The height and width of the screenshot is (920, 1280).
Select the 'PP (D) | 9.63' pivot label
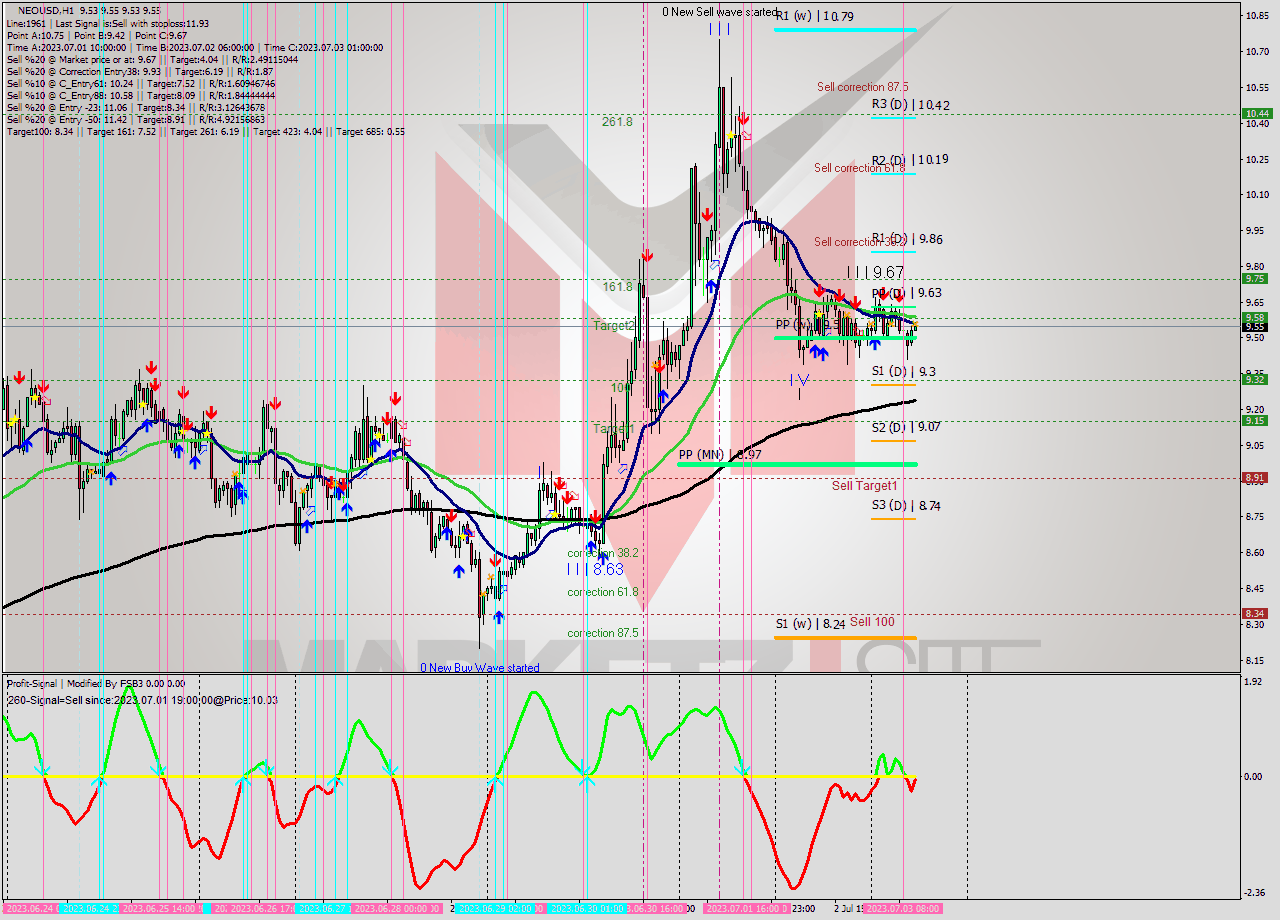point(906,293)
